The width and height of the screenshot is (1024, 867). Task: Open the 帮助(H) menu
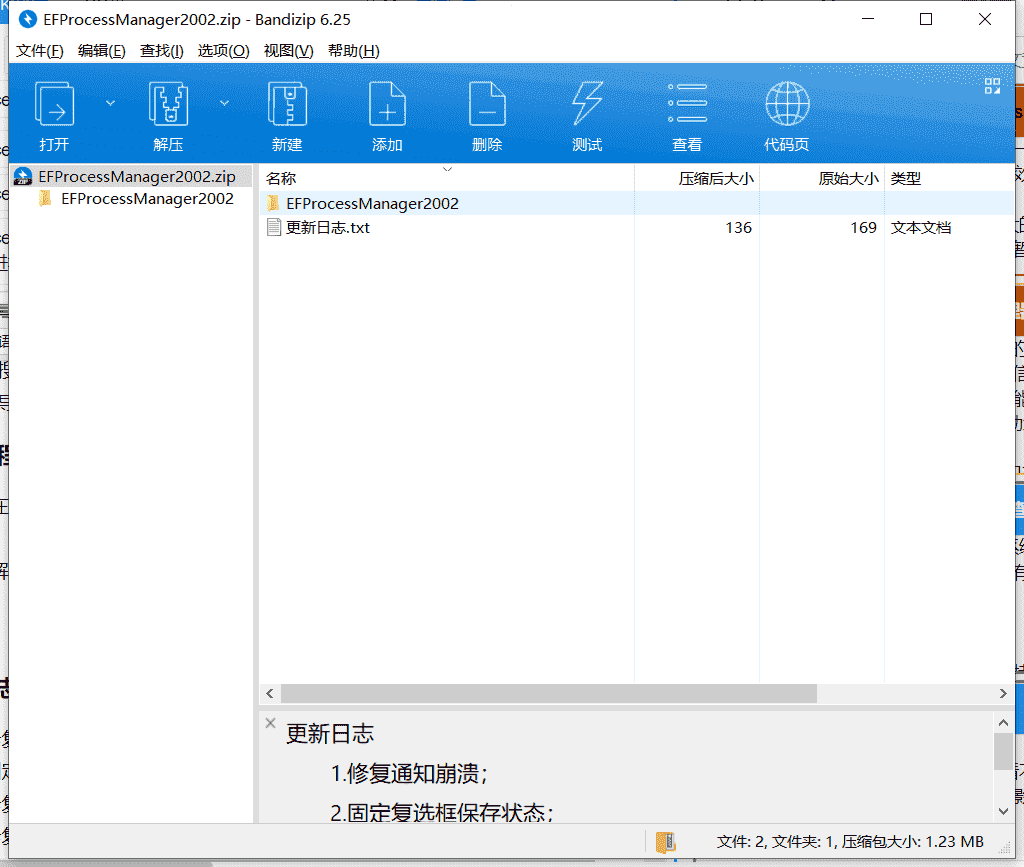click(x=353, y=51)
